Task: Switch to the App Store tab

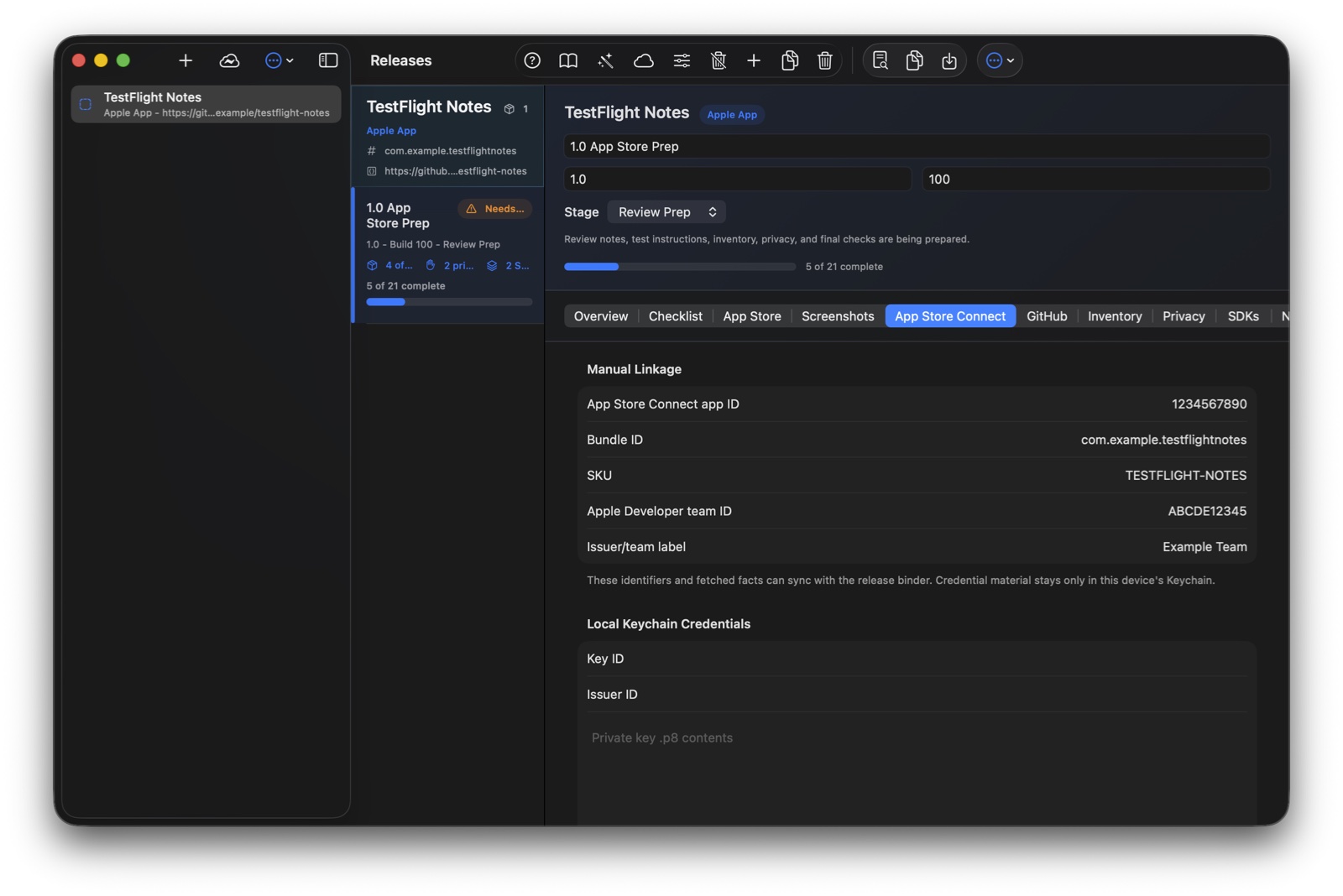Action: (x=752, y=316)
